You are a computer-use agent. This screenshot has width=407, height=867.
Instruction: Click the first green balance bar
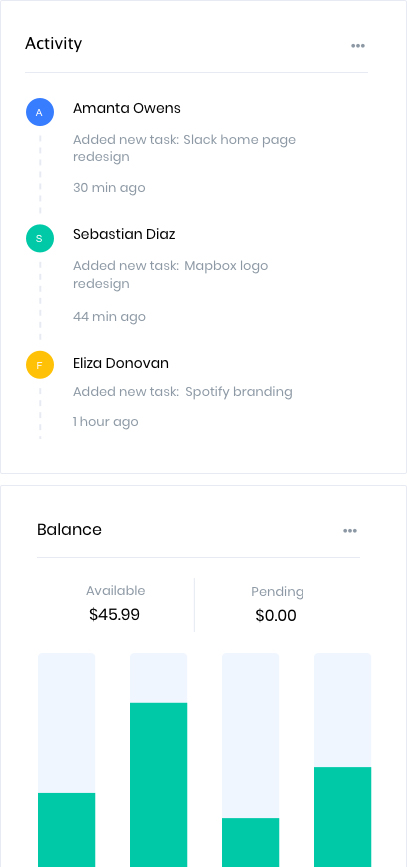(66, 830)
